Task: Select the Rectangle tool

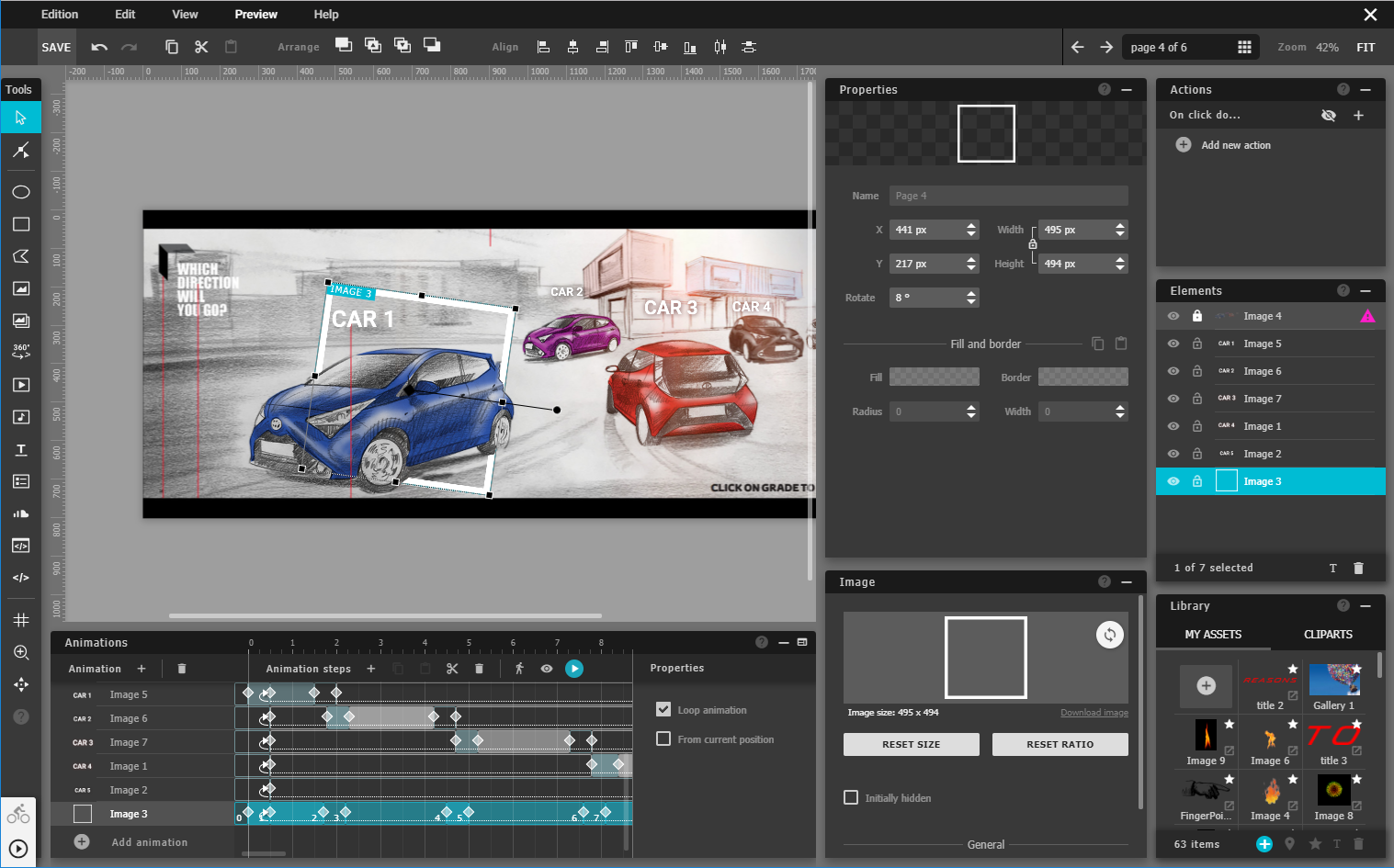Action: click(x=20, y=223)
